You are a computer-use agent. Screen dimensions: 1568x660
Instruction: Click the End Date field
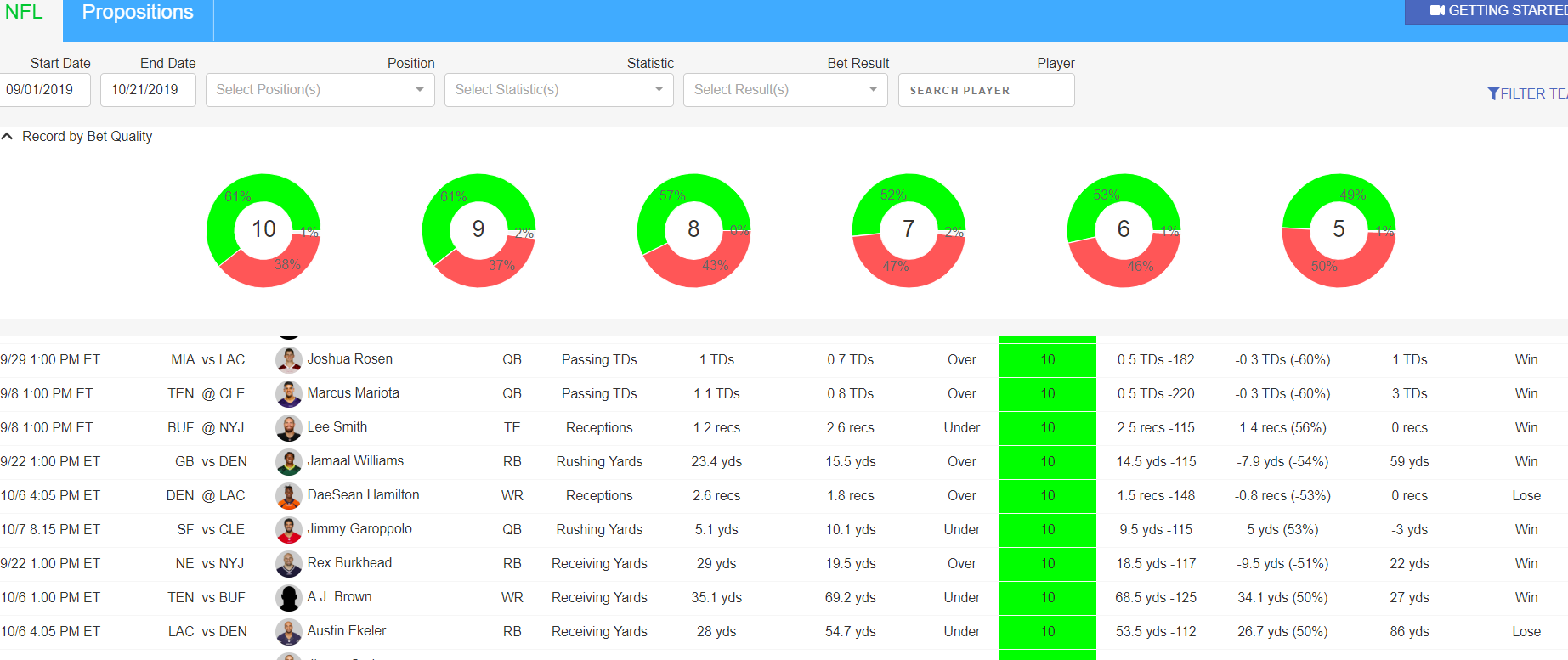[x=147, y=90]
